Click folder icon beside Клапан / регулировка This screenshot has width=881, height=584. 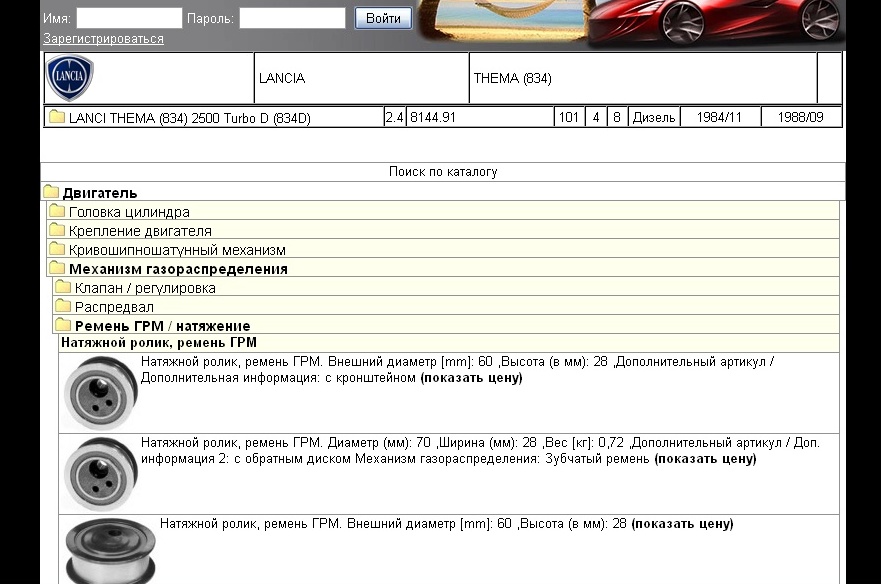[63, 287]
